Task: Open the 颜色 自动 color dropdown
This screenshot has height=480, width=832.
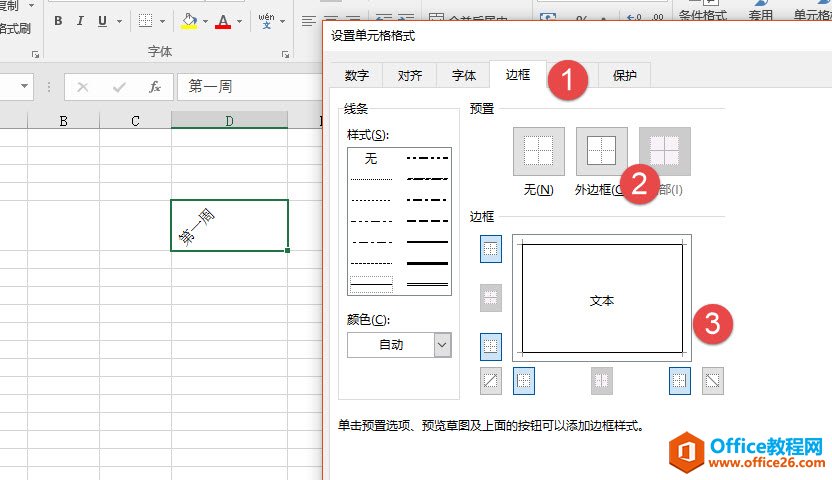Action: click(x=399, y=345)
